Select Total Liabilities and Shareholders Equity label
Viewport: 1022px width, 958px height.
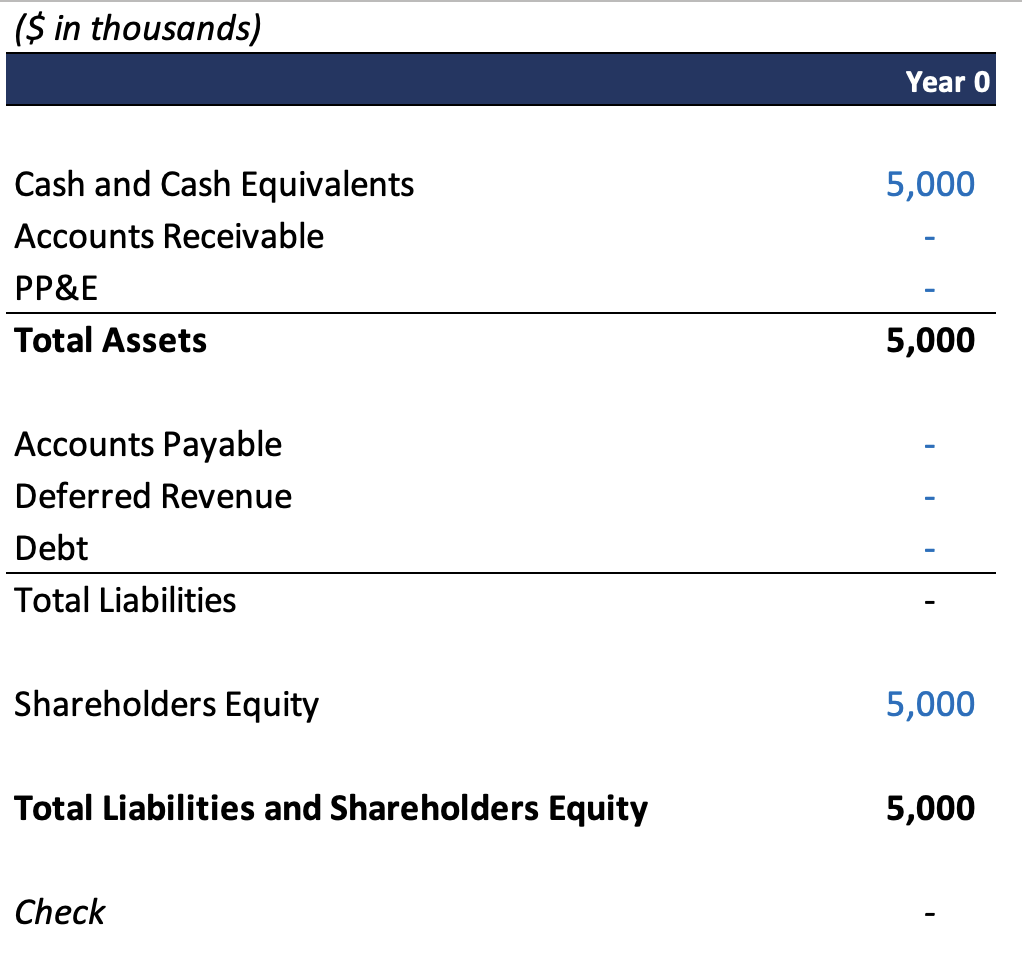pos(331,809)
